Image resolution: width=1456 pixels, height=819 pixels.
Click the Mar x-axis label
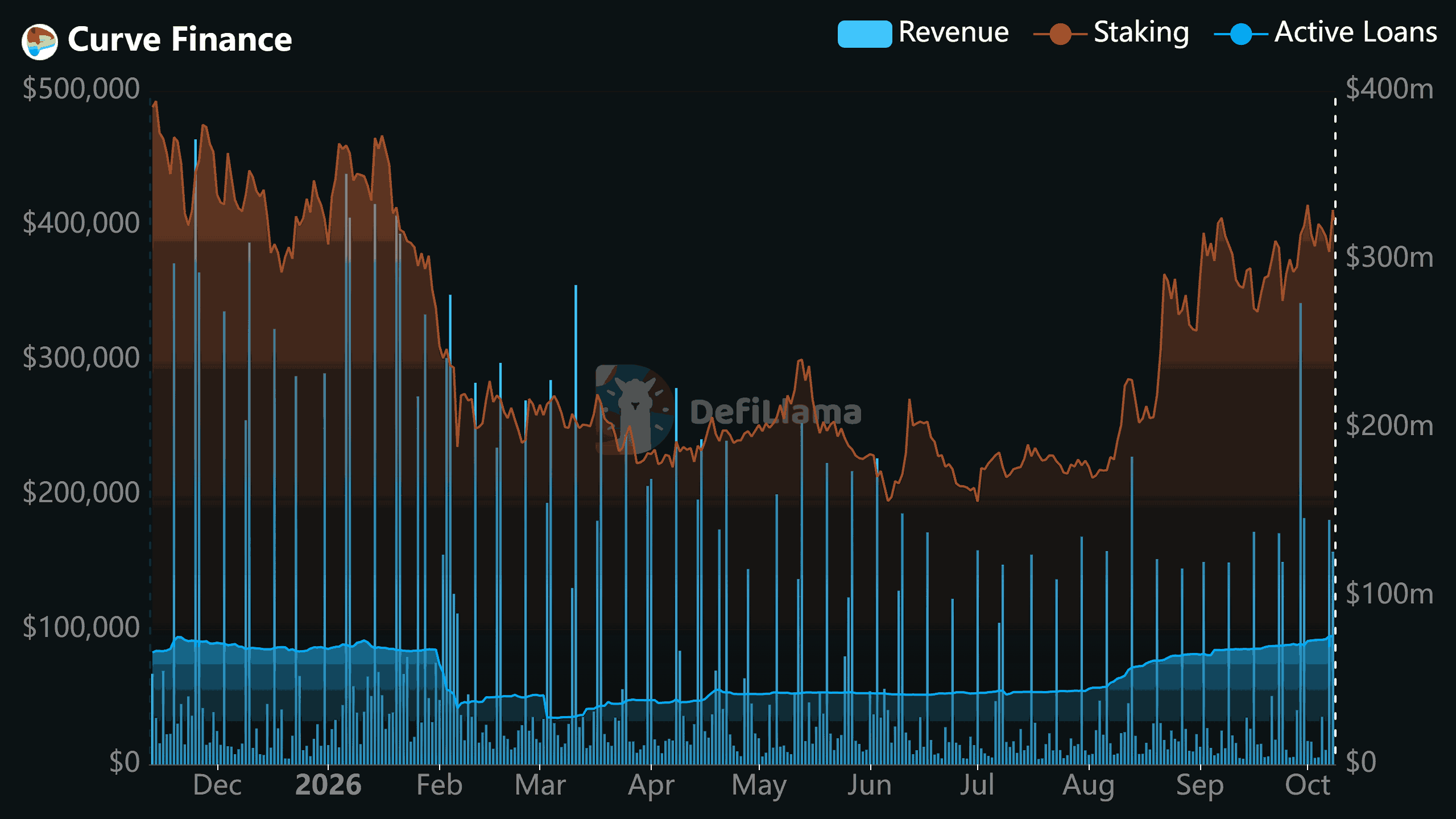540,785
